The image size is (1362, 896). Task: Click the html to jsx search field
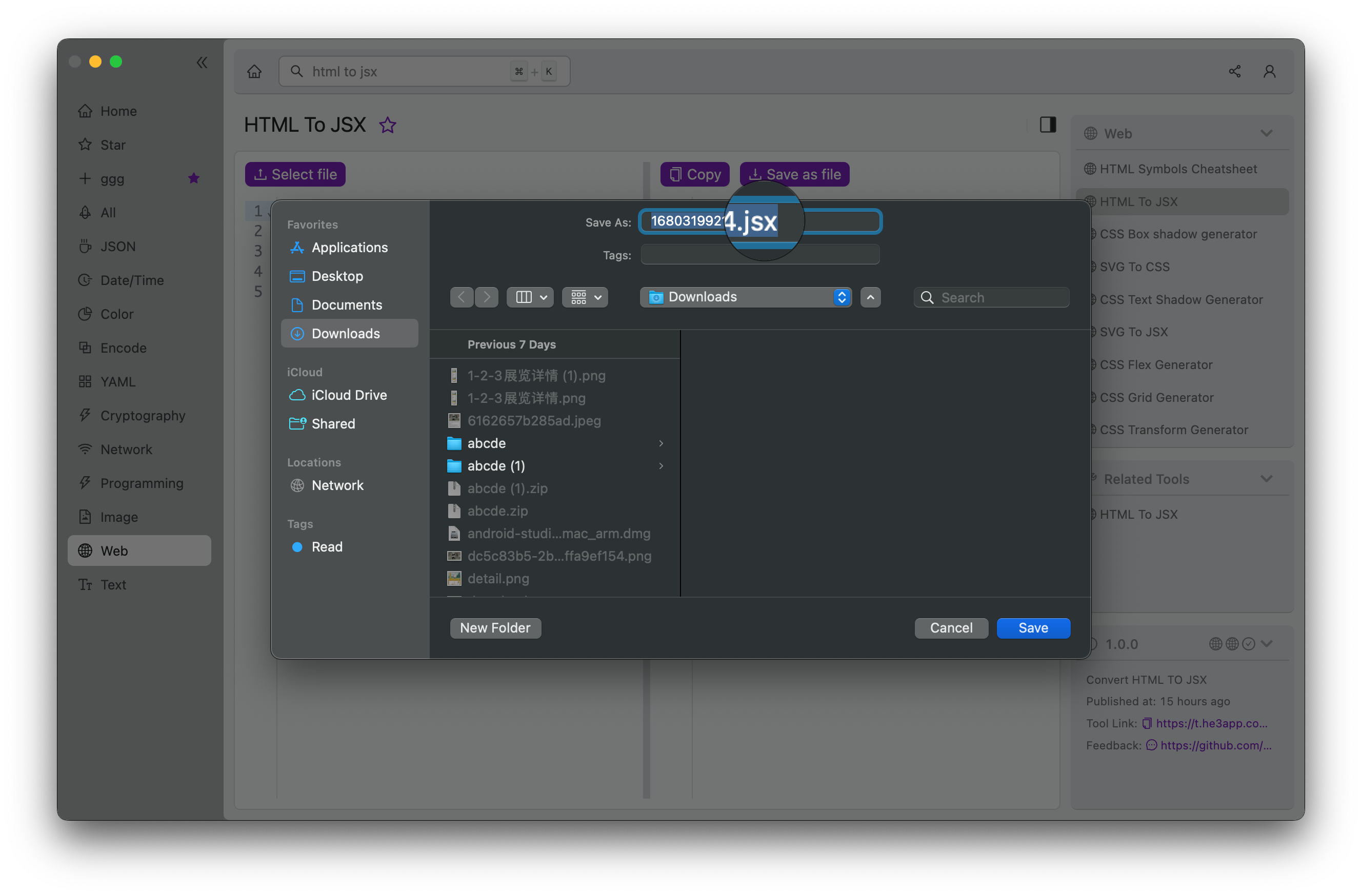tap(424, 72)
